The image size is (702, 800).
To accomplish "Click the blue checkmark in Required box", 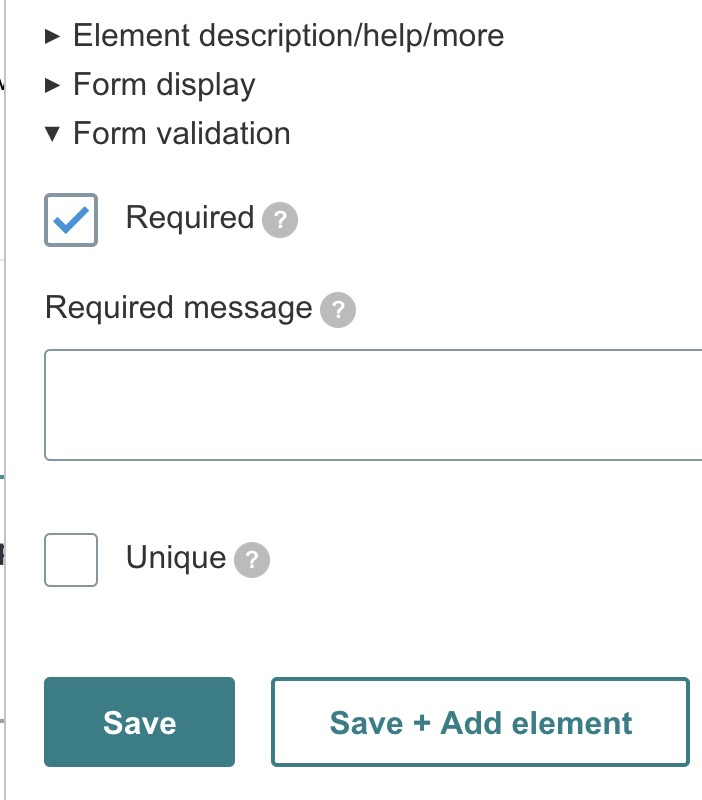I will (x=71, y=220).
